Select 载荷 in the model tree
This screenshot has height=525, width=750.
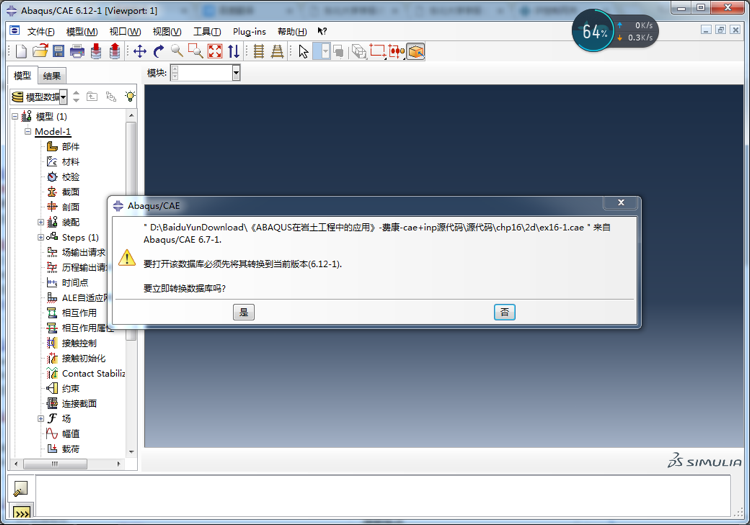tap(70, 449)
